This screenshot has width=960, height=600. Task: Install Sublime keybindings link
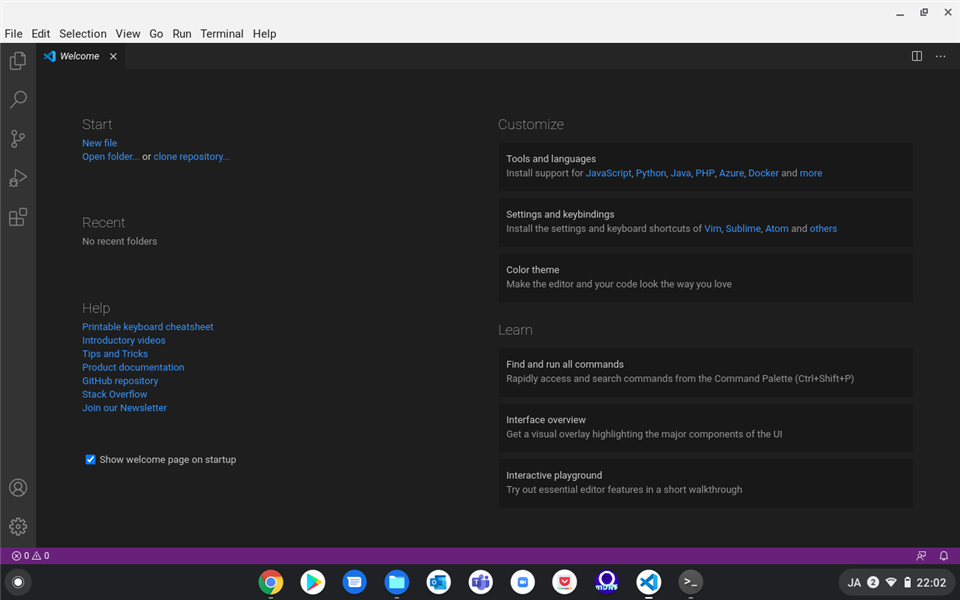743,228
